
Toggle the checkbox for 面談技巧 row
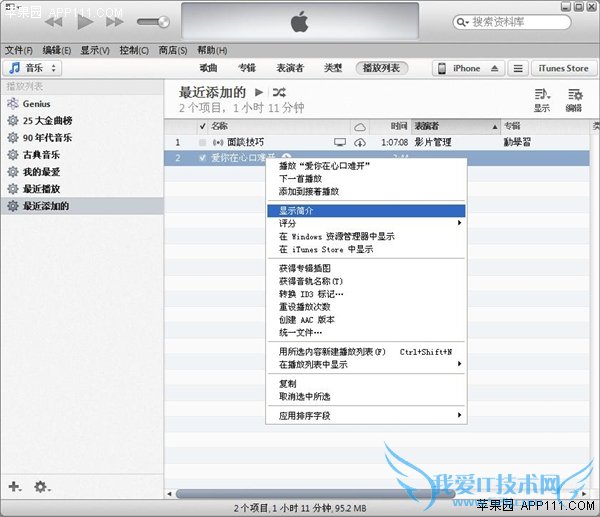pos(202,143)
